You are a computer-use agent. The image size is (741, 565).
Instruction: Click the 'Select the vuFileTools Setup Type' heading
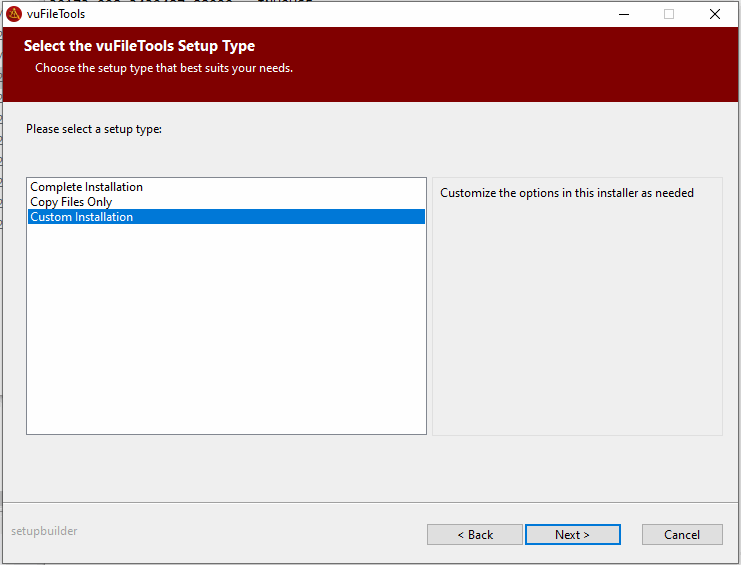(139, 46)
